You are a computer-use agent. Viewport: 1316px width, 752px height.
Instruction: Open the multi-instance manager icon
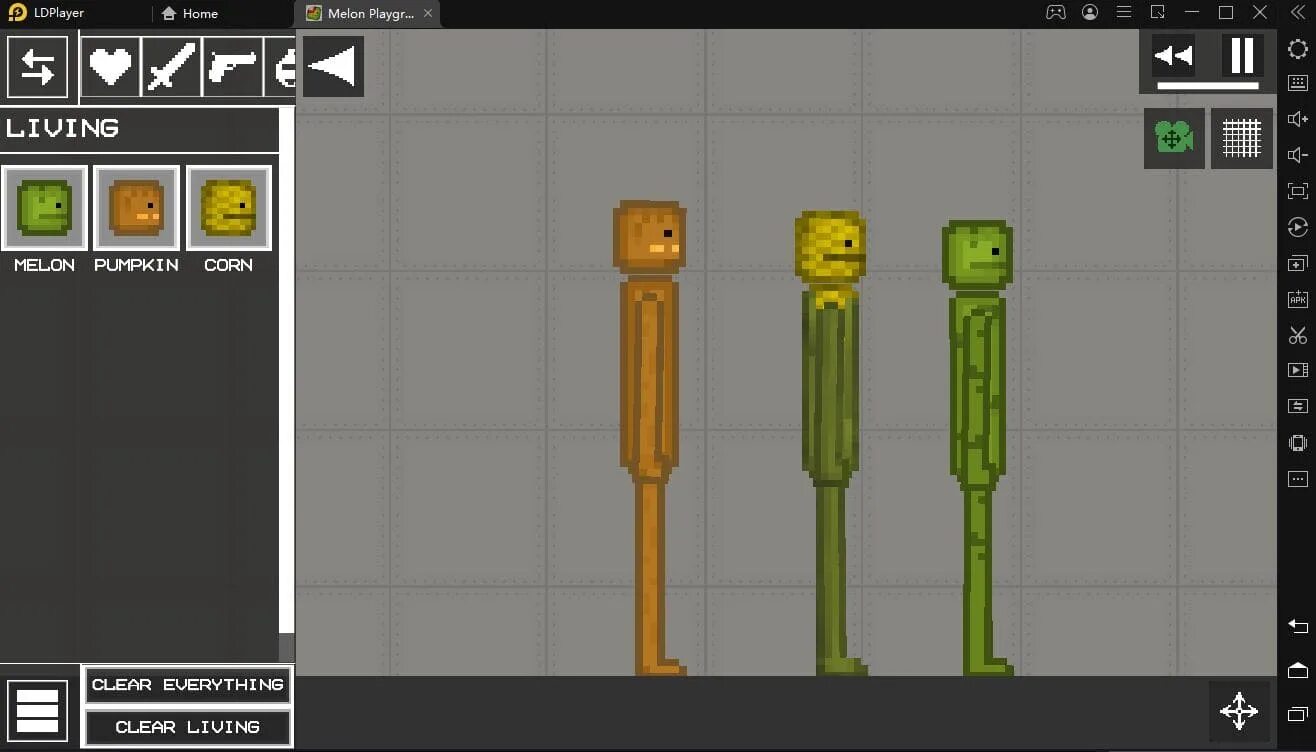pos(1297,264)
